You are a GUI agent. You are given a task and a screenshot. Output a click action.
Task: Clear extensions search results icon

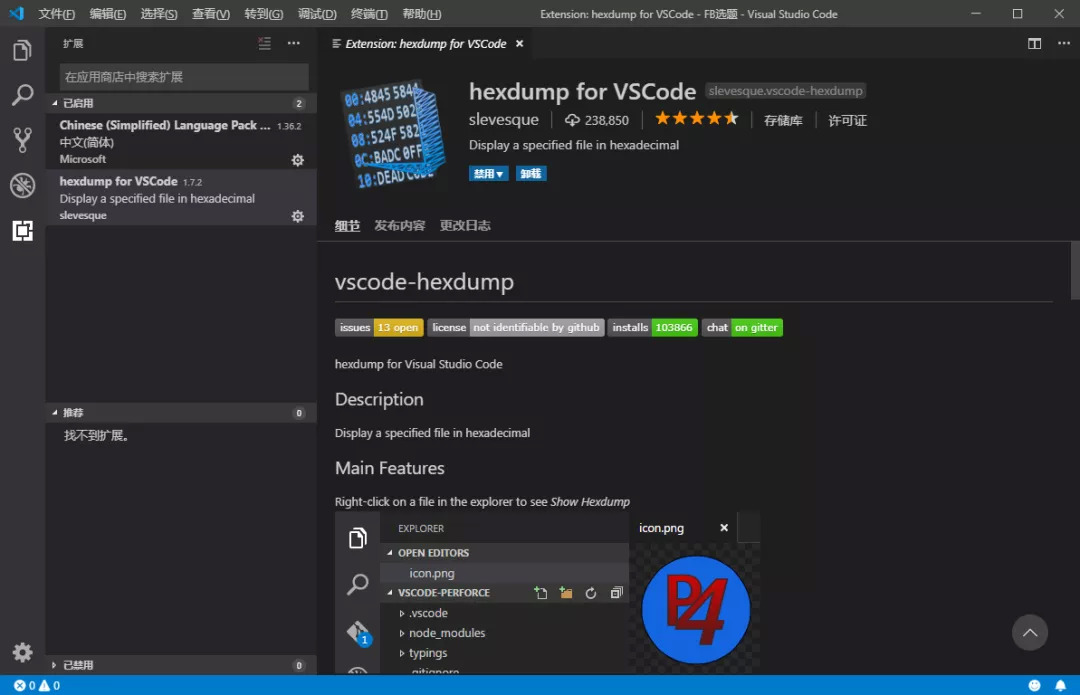pyautogui.click(x=264, y=43)
